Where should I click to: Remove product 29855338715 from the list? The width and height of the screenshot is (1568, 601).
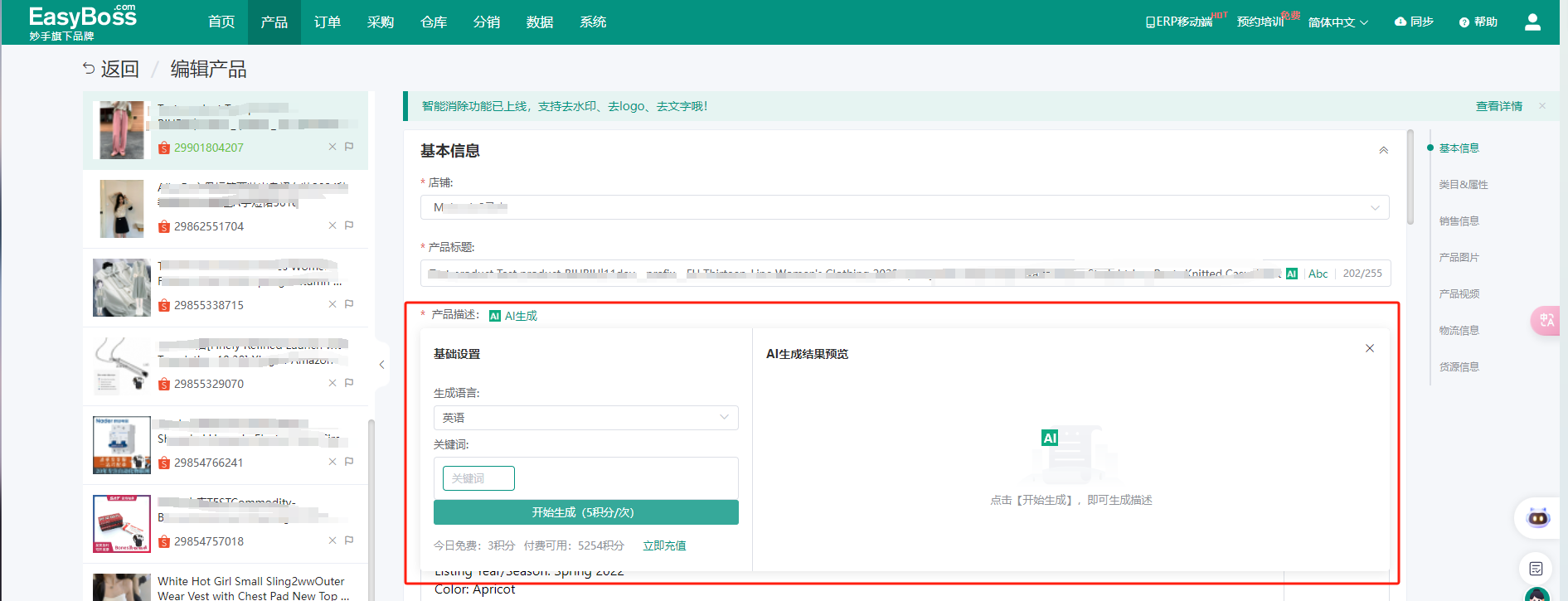tap(333, 304)
